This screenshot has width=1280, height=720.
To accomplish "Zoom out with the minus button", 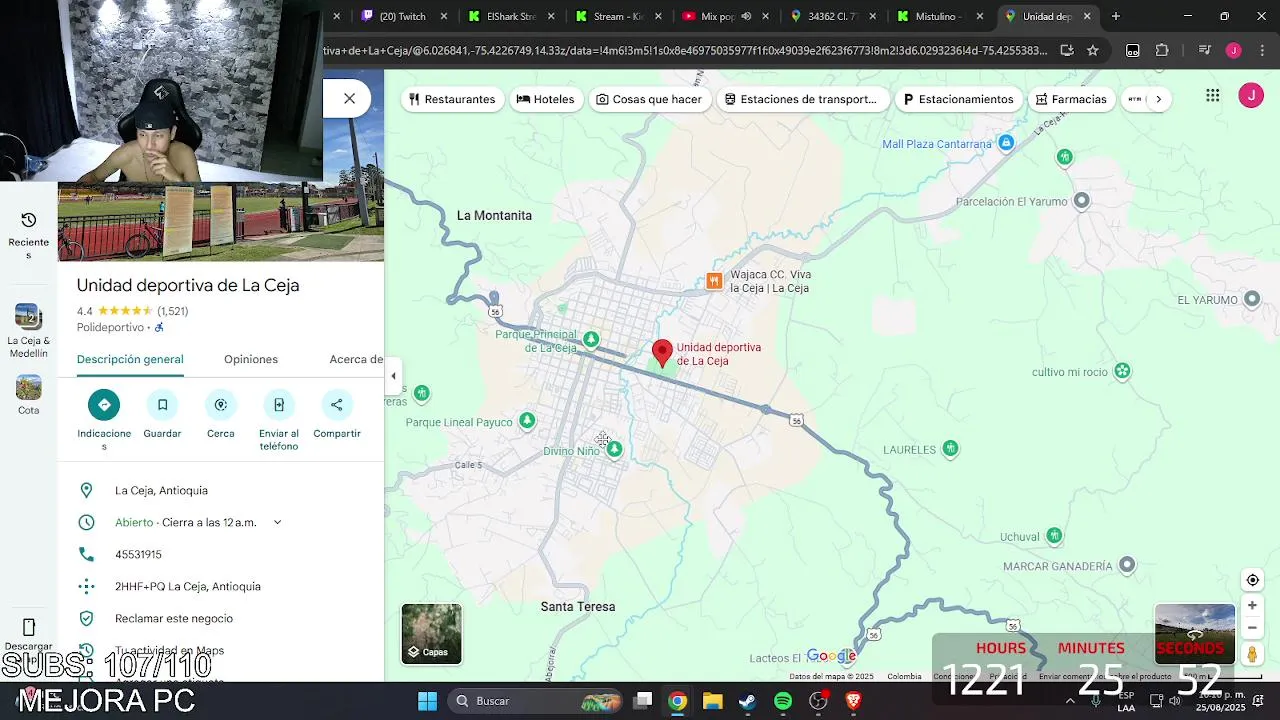I will click(1252, 628).
